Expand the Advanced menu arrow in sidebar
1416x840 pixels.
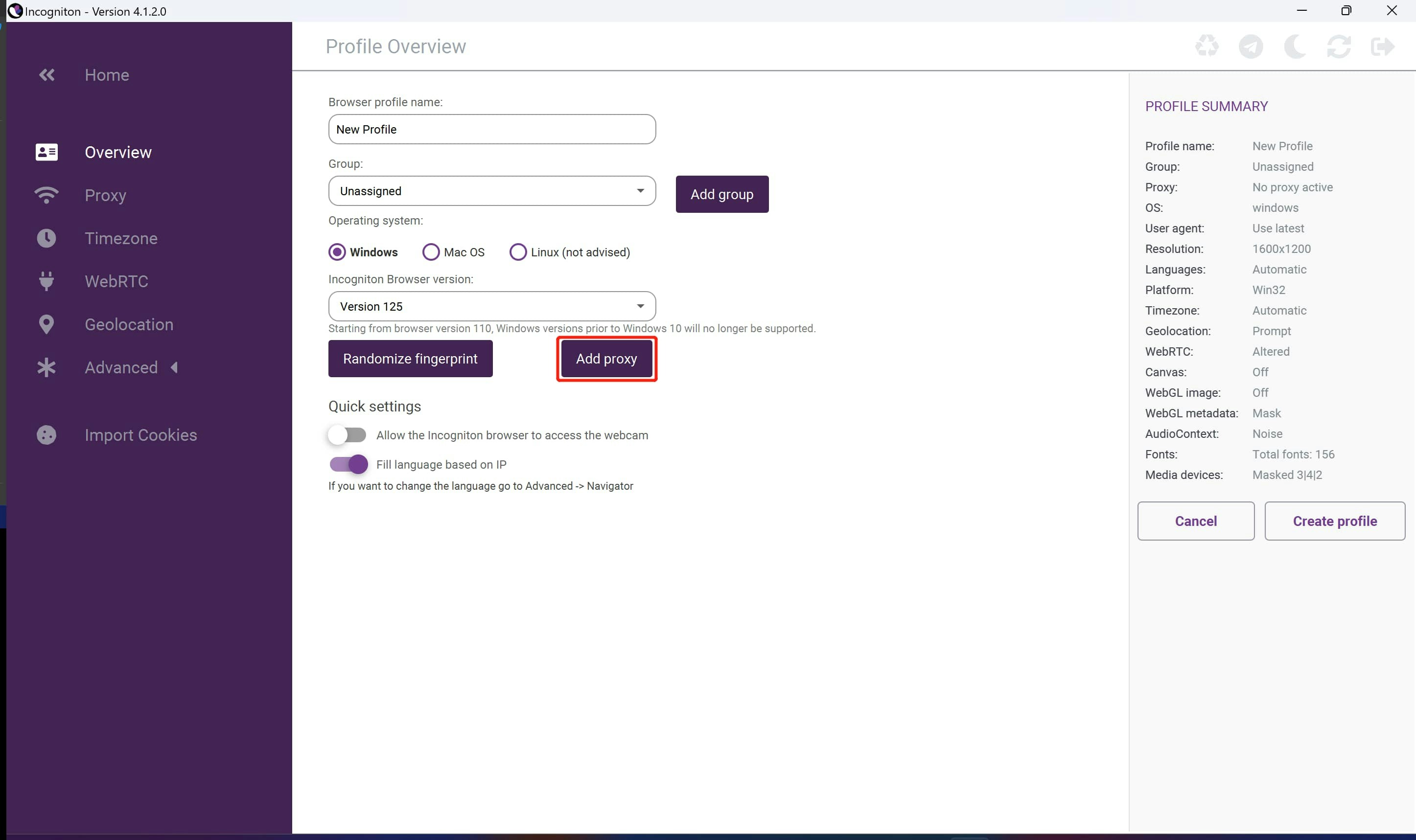174,368
